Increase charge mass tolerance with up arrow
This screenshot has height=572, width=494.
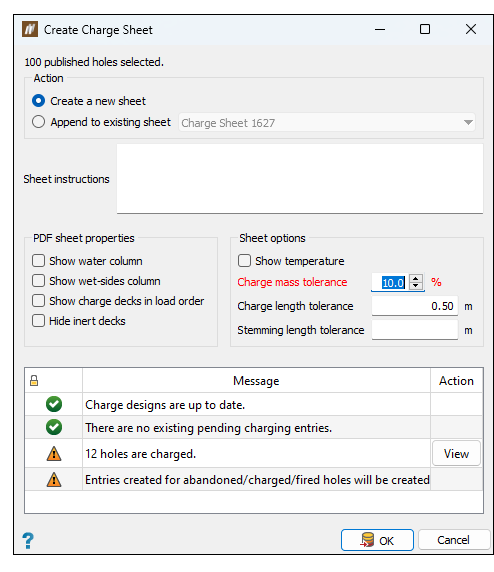click(416, 278)
